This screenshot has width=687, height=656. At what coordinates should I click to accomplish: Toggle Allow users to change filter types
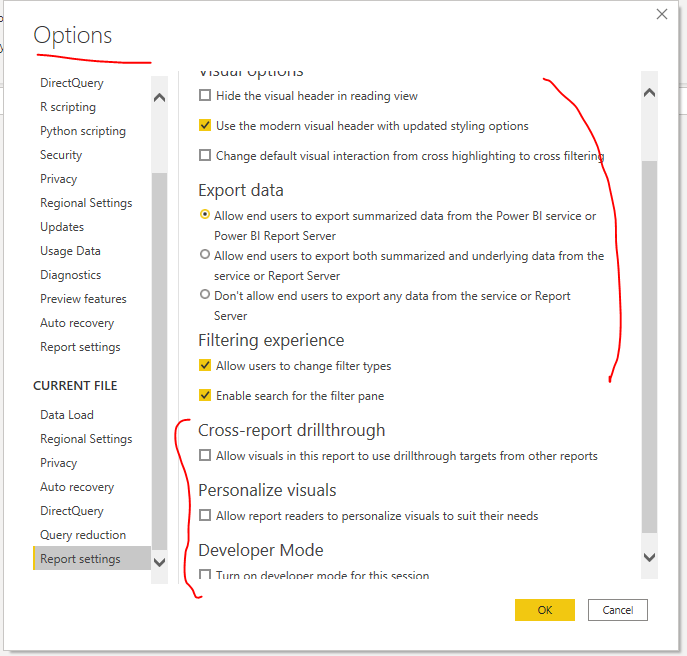tap(205, 365)
